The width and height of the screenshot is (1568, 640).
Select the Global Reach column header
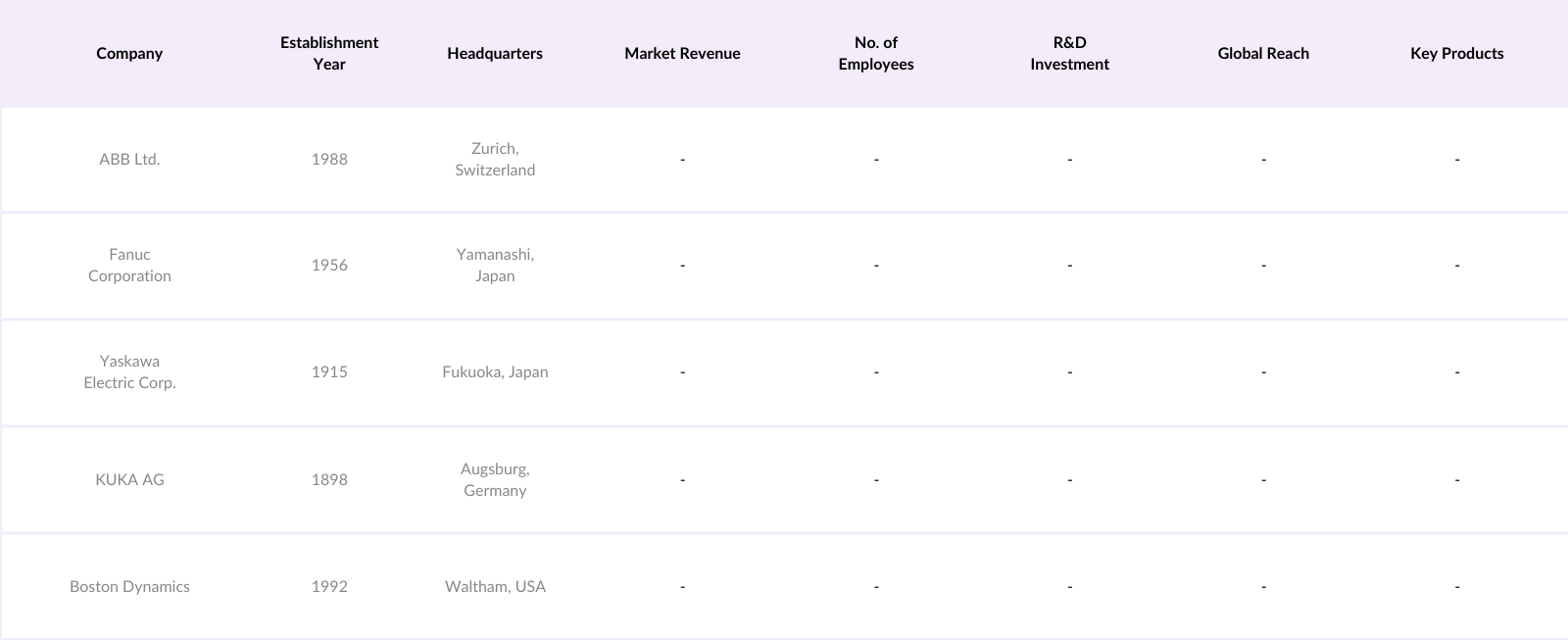(1263, 53)
